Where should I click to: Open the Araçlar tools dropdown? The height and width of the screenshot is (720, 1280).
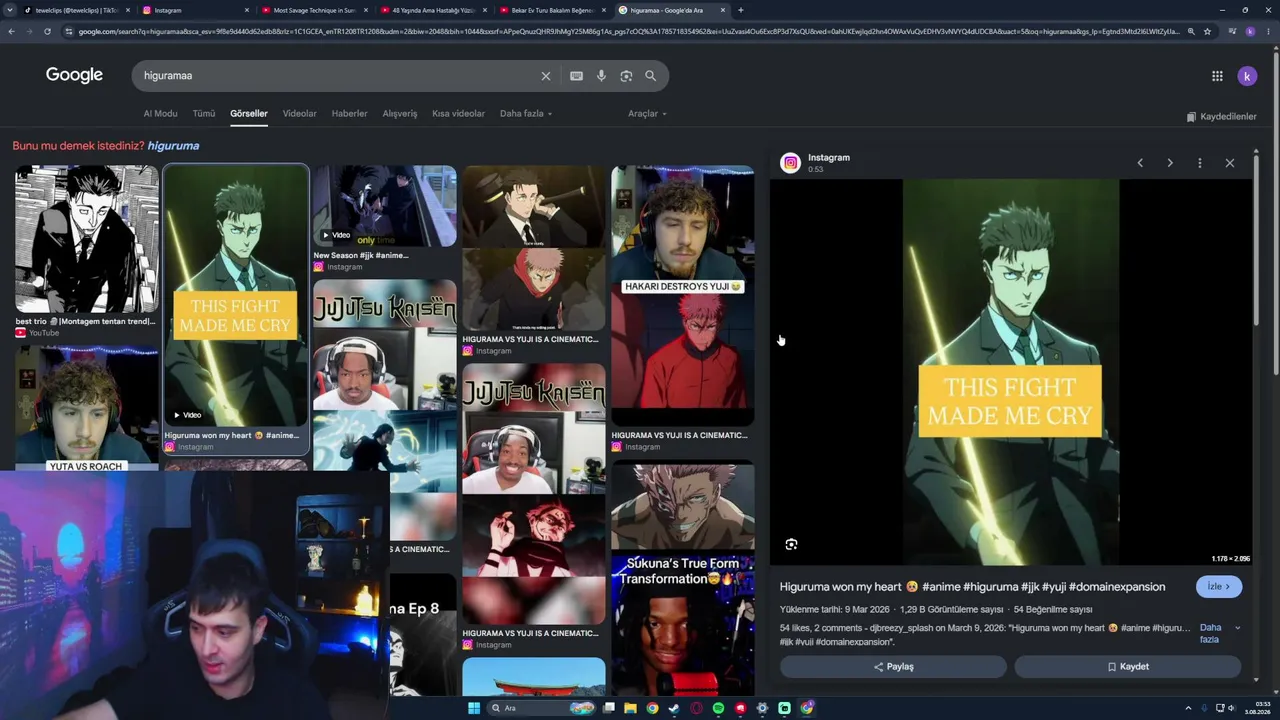tap(647, 114)
